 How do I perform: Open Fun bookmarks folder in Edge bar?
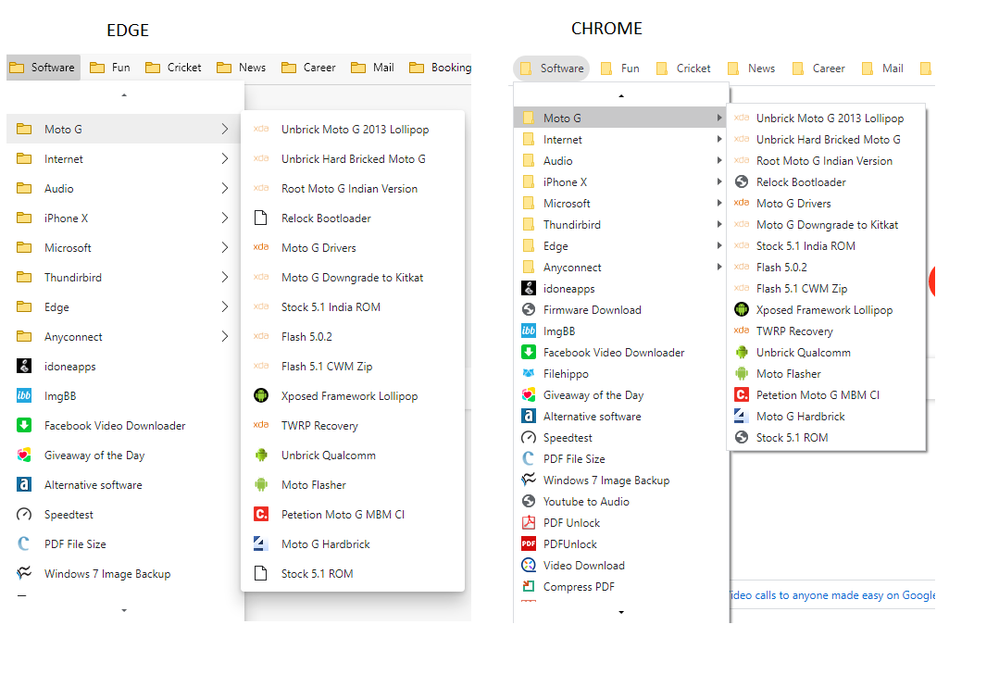tap(110, 68)
